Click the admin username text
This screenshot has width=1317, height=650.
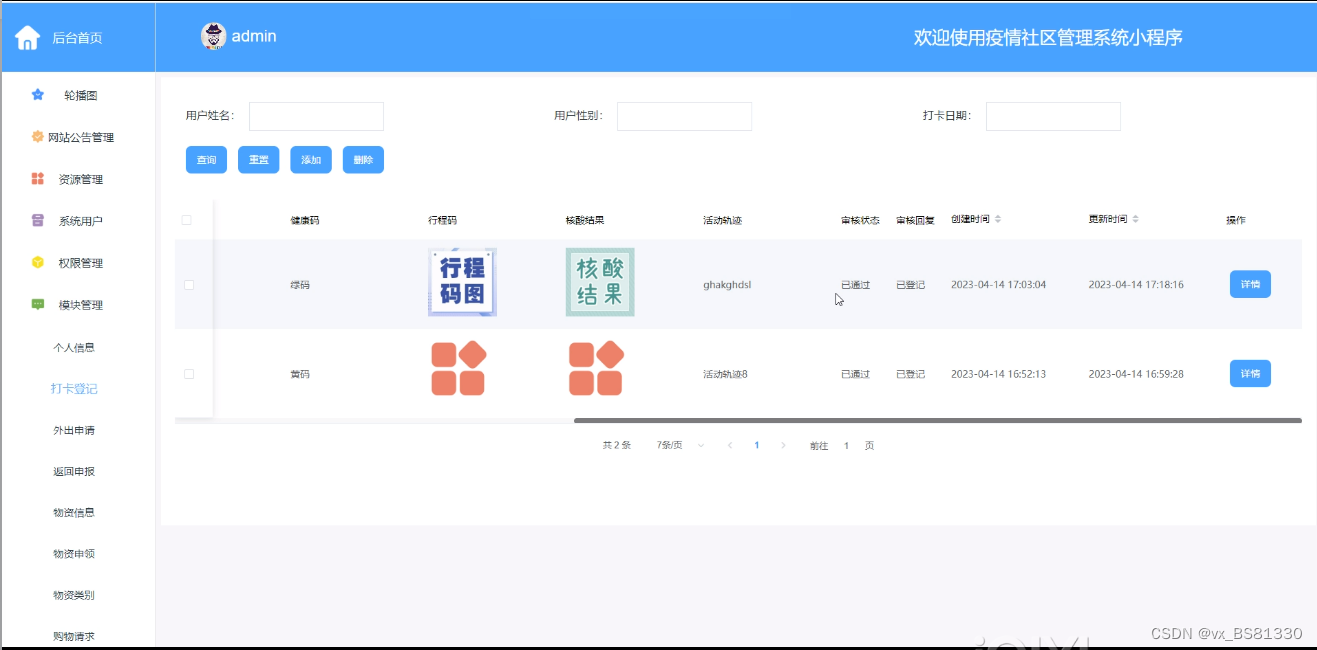pos(254,37)
